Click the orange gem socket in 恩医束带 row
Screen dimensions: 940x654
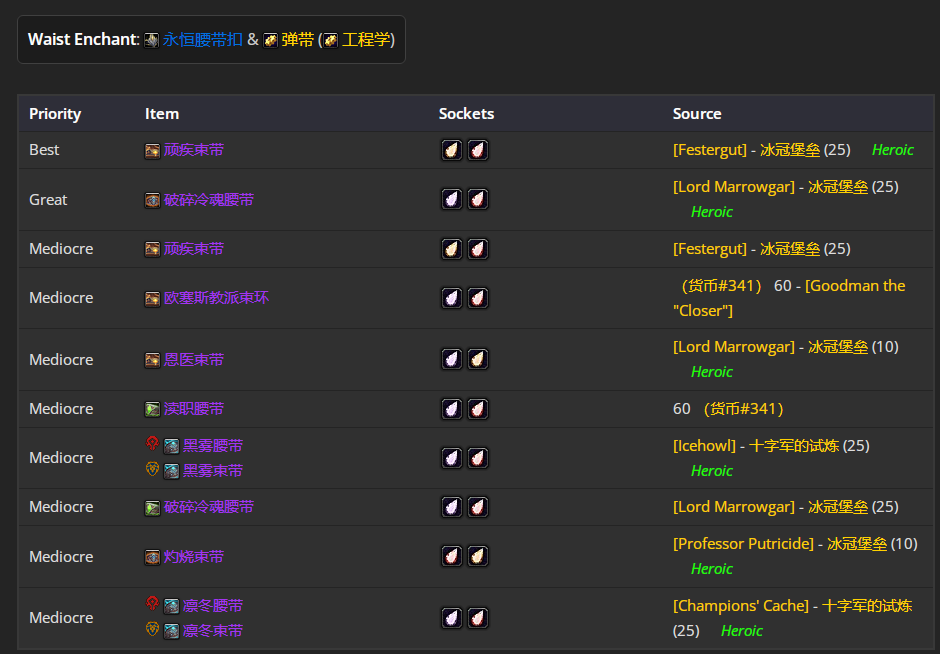pos(478,359)
